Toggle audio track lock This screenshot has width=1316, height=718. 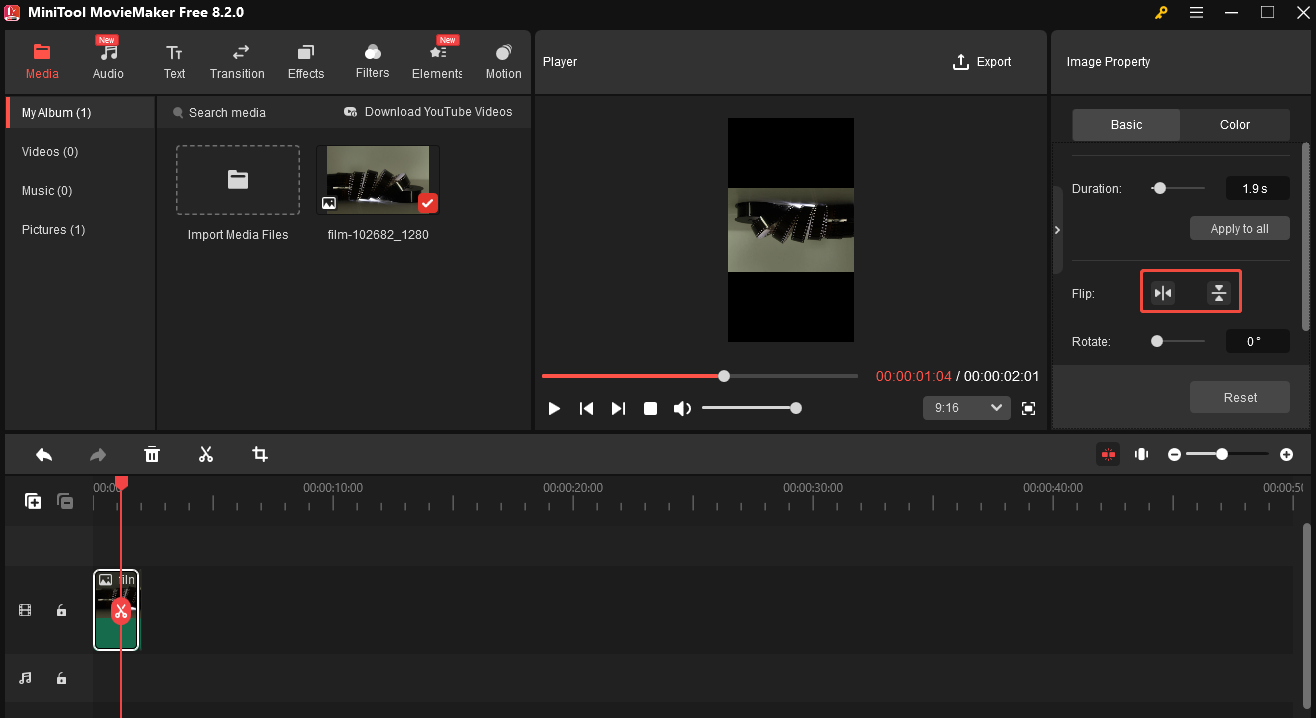click(61, 678)
